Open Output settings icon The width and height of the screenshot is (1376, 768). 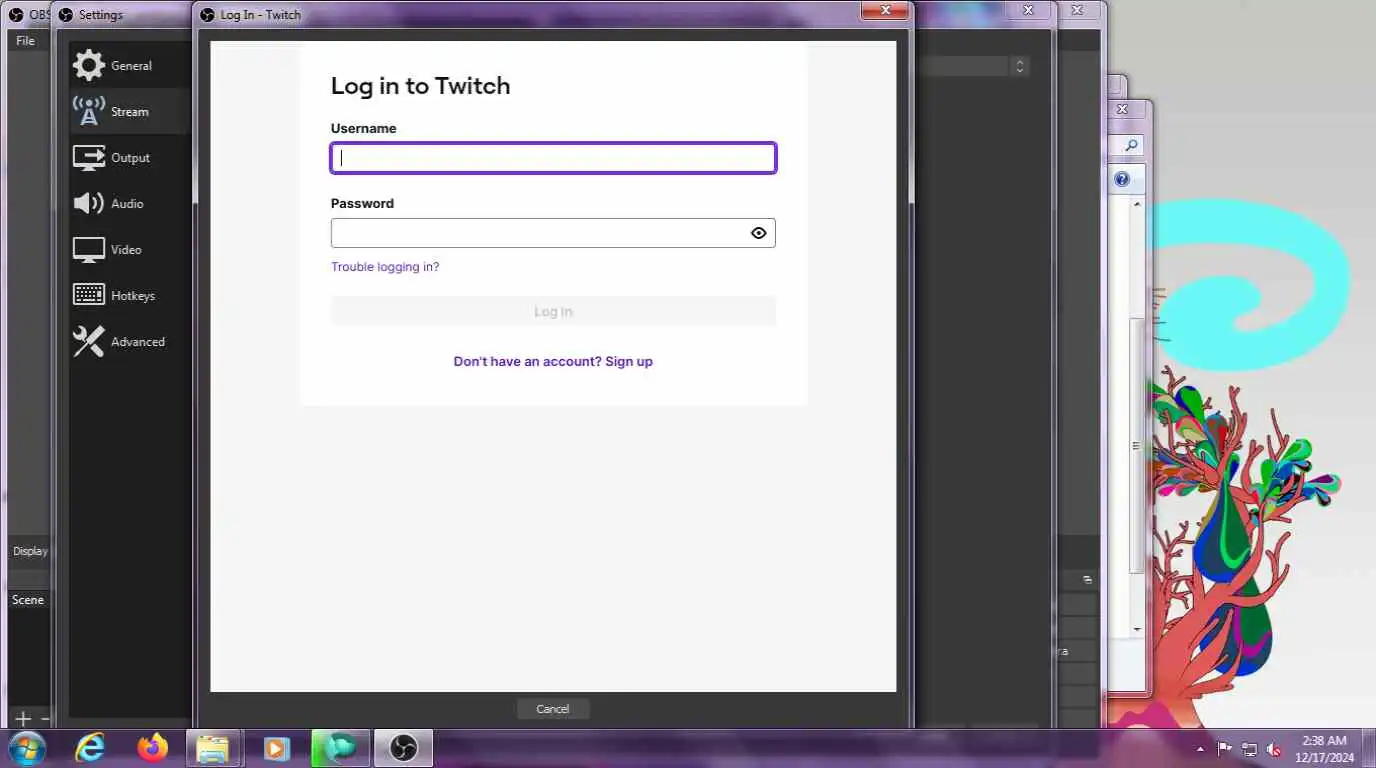coord(89,158)
